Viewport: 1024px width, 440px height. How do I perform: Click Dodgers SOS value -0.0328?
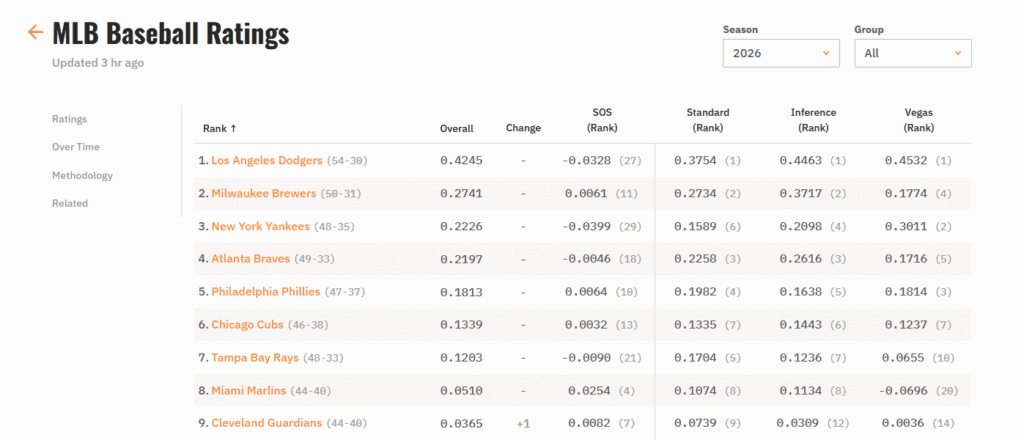(x=586, y=161)
